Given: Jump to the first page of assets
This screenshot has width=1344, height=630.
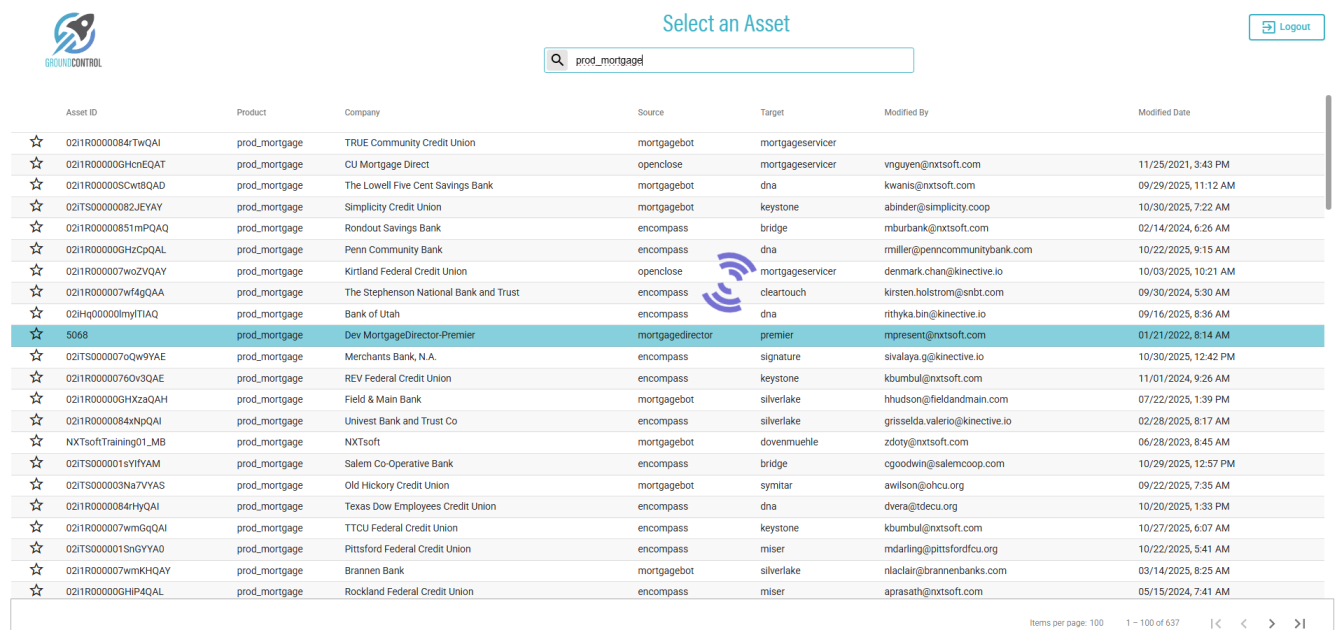Looking at the screenshot, I should 1216,623.
